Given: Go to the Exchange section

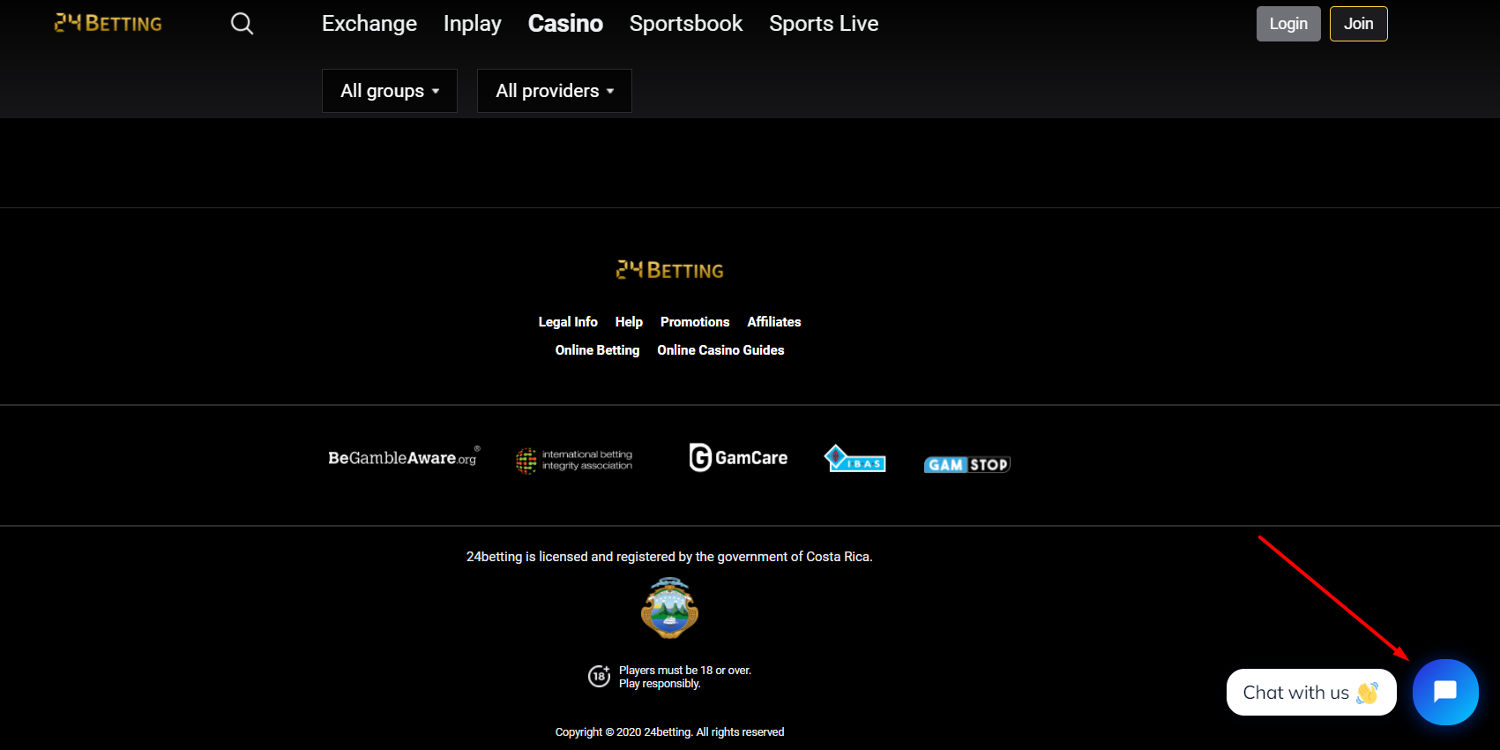Looking at the screenshot, I should [369, 24].
